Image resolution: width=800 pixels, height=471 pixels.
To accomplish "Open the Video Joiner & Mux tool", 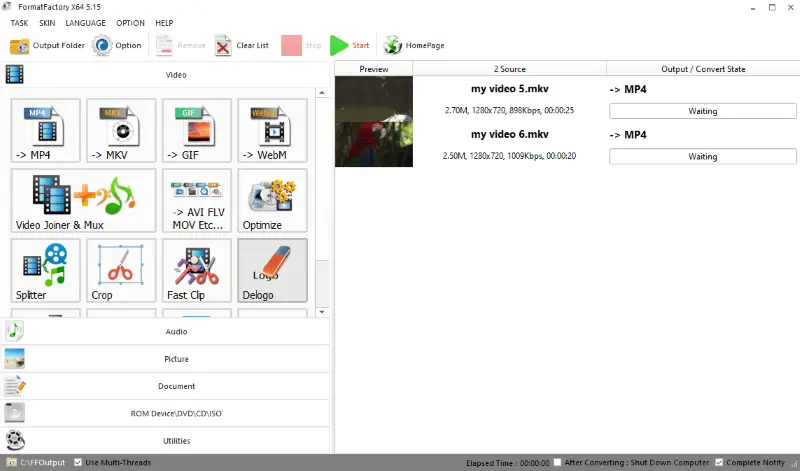I will click(83, 201).
